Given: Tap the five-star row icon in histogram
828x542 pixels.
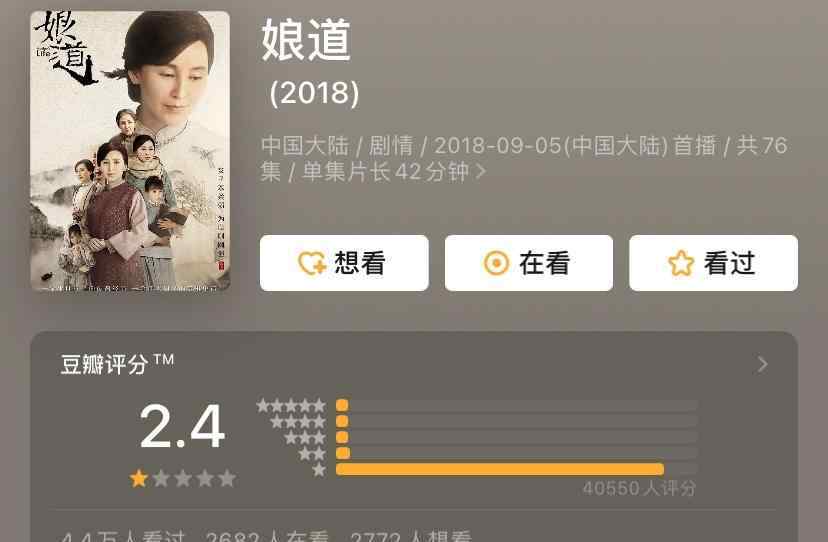Looking at the screenshot, I should pyautogui.click(x=291, y=406).
